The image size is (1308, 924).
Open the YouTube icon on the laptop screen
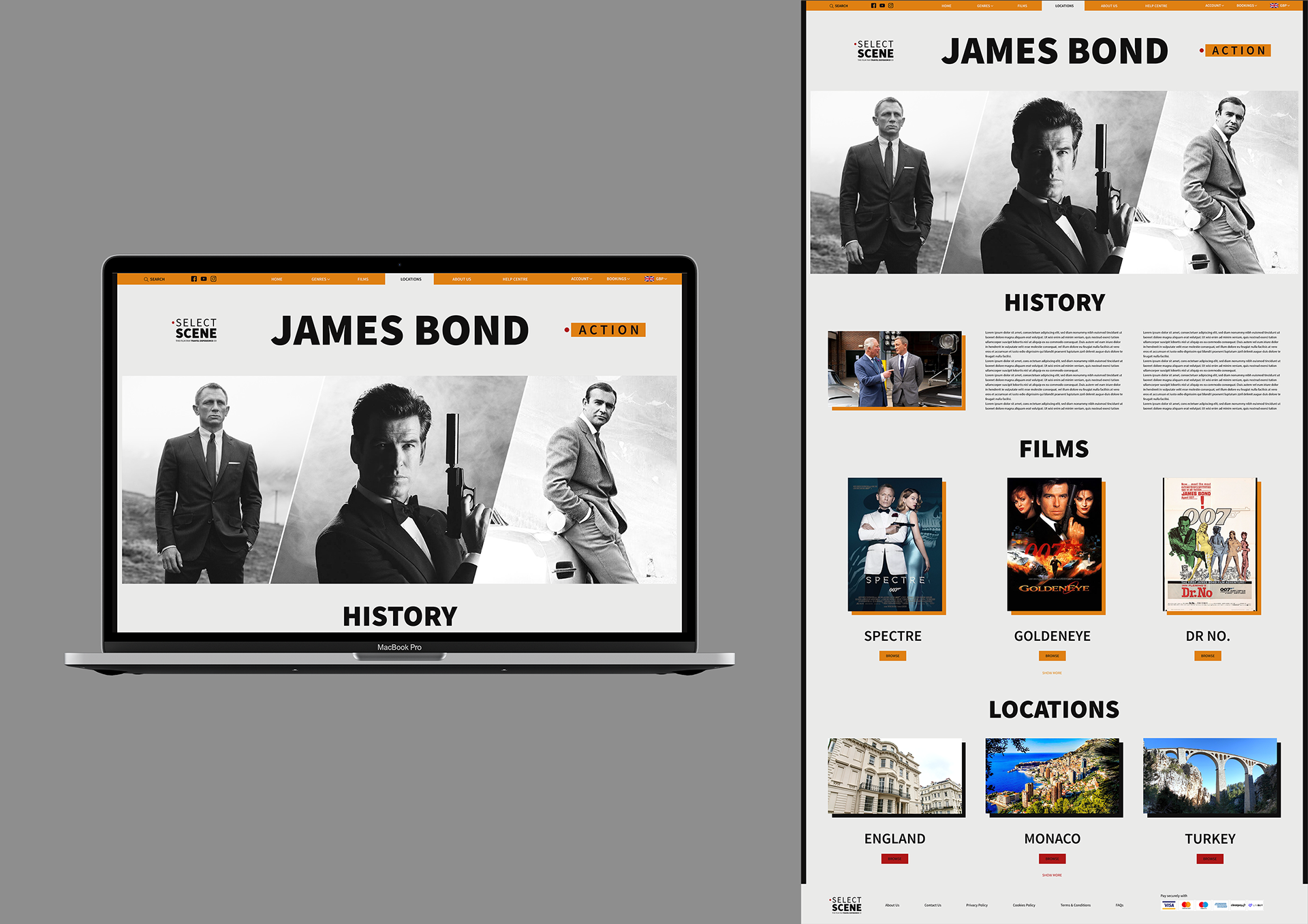(x=204, y=279)
